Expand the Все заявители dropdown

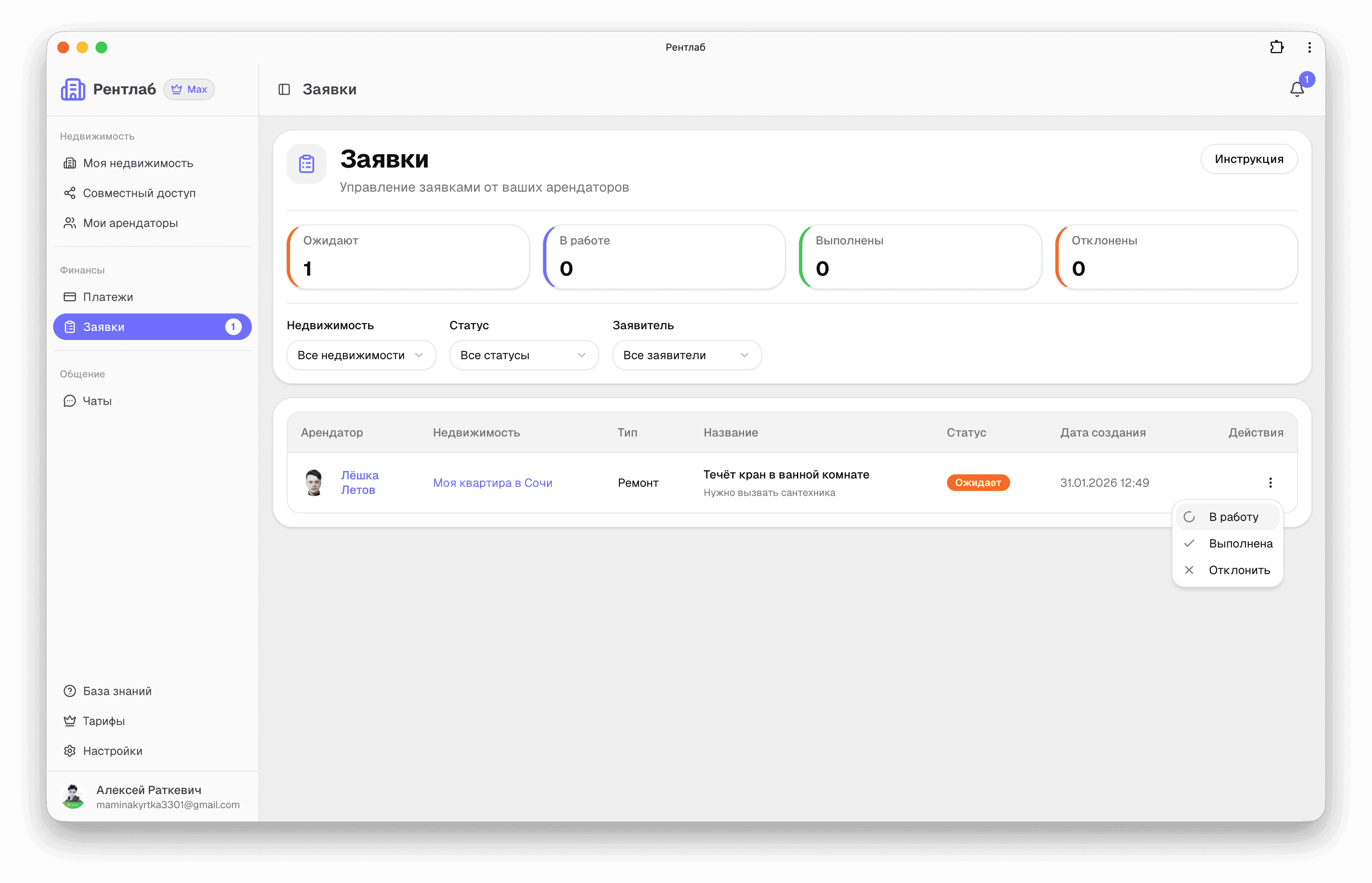tap(686, 355)
